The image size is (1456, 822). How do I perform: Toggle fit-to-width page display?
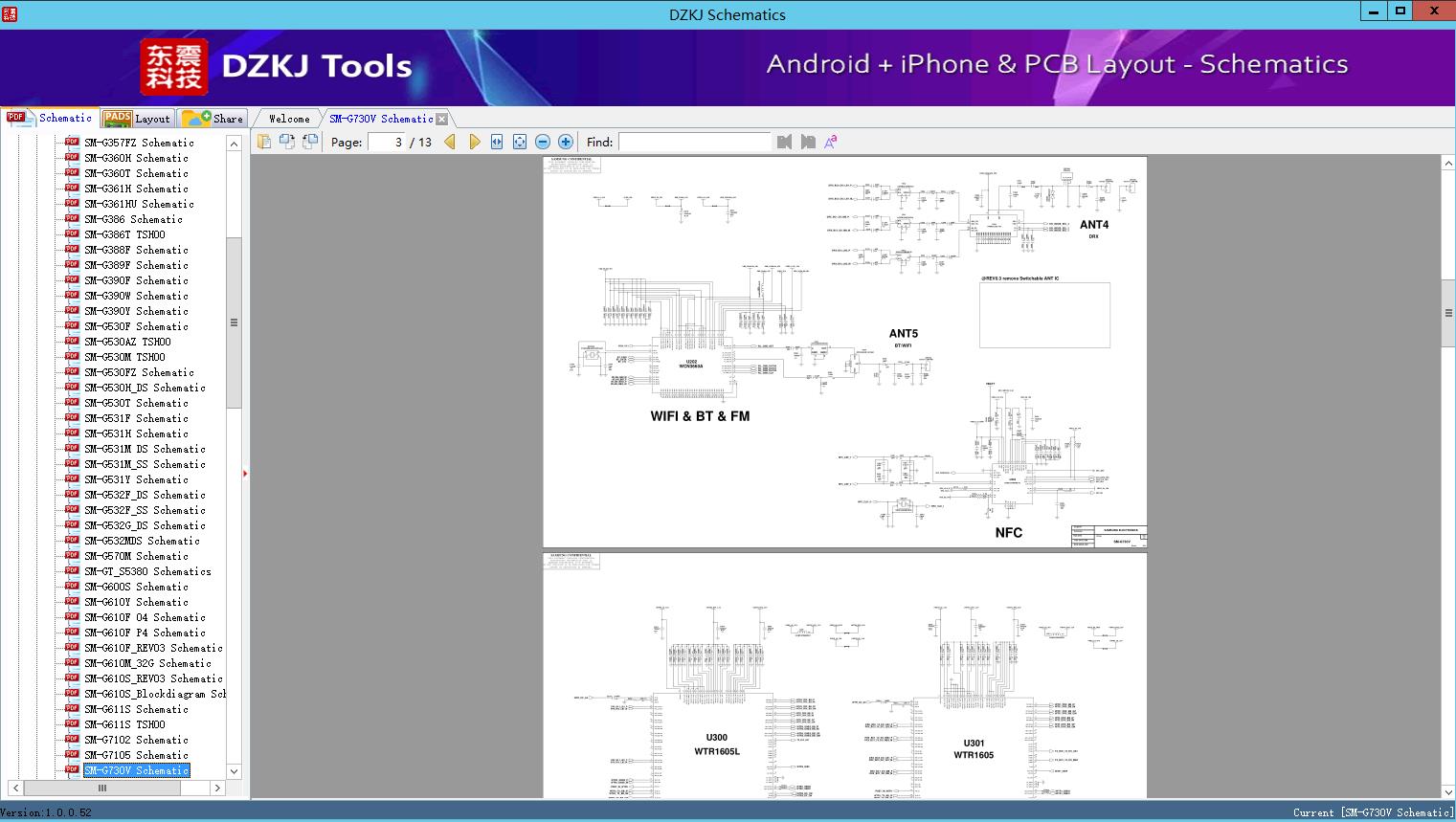[x=496, y=141]
